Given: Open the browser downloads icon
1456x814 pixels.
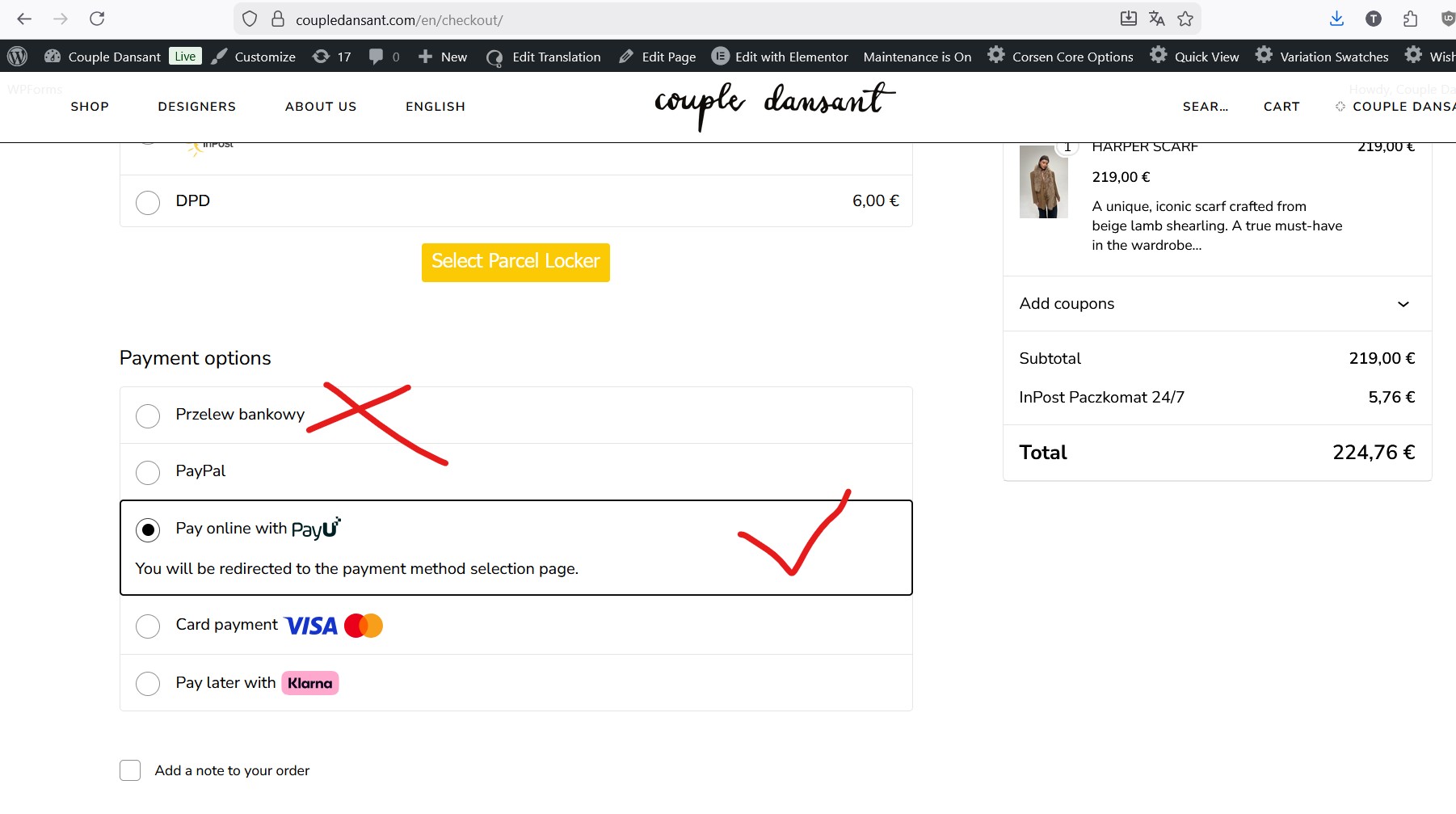Looking at the screenshot, I should coord(1337,19).
